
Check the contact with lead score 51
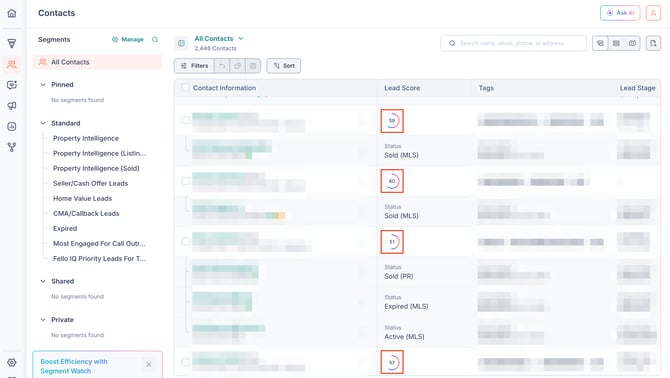tap(185, 241)
